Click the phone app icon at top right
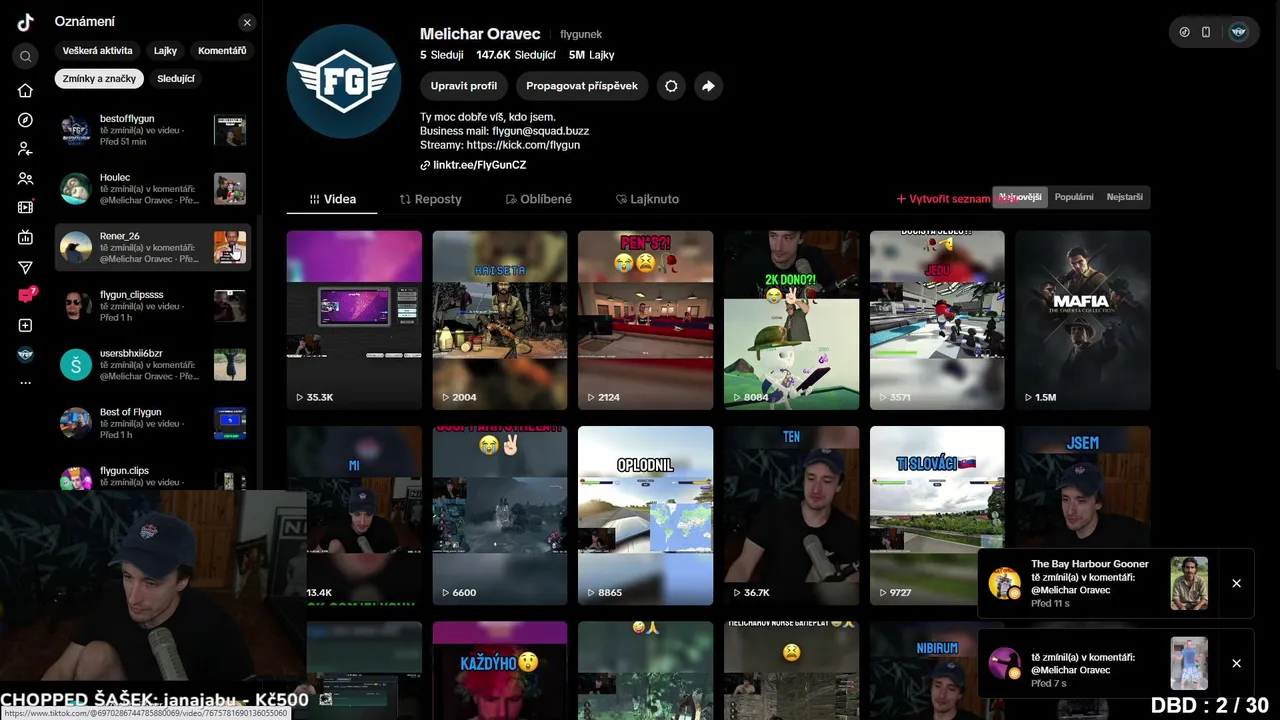Screen dimensions: 1280x720 [x=1206, y=32]
